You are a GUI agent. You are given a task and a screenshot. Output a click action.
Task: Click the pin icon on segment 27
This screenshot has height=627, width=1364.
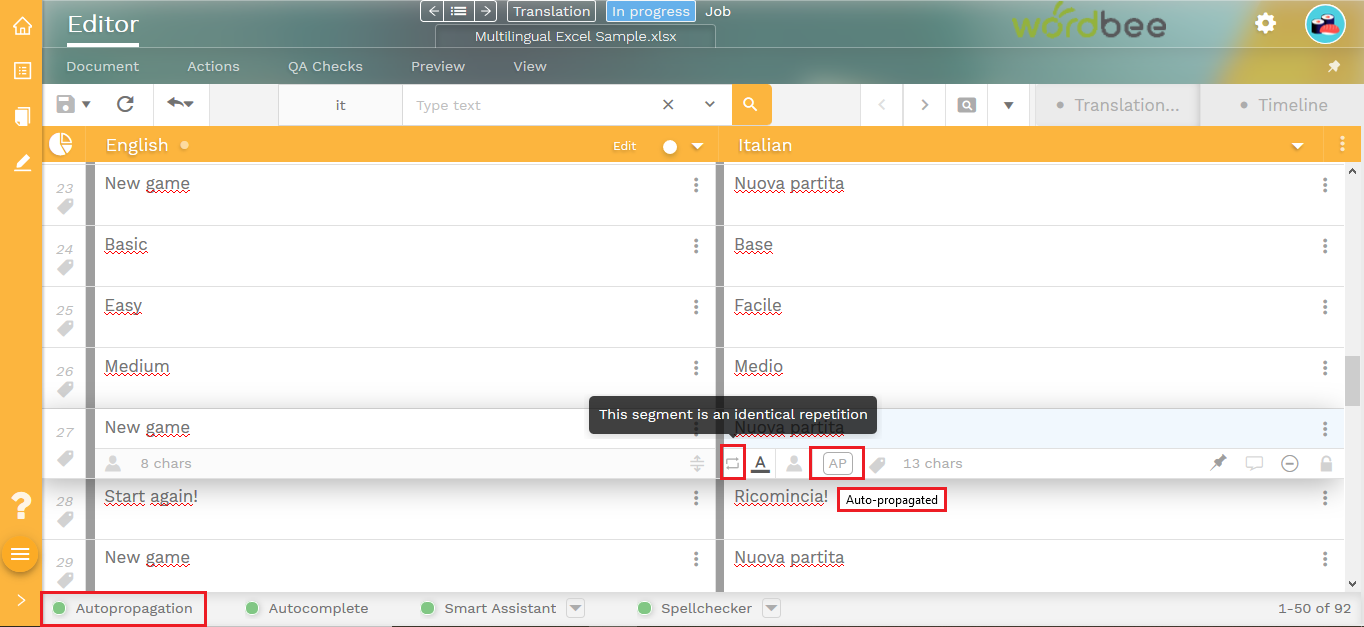[x=1218, y=463]
